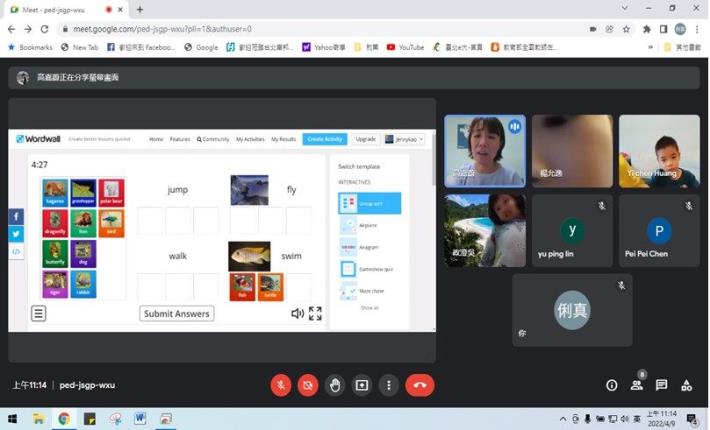Open more options three-dot menu
This screenshot has width=710, height=430.
[389, 385]
